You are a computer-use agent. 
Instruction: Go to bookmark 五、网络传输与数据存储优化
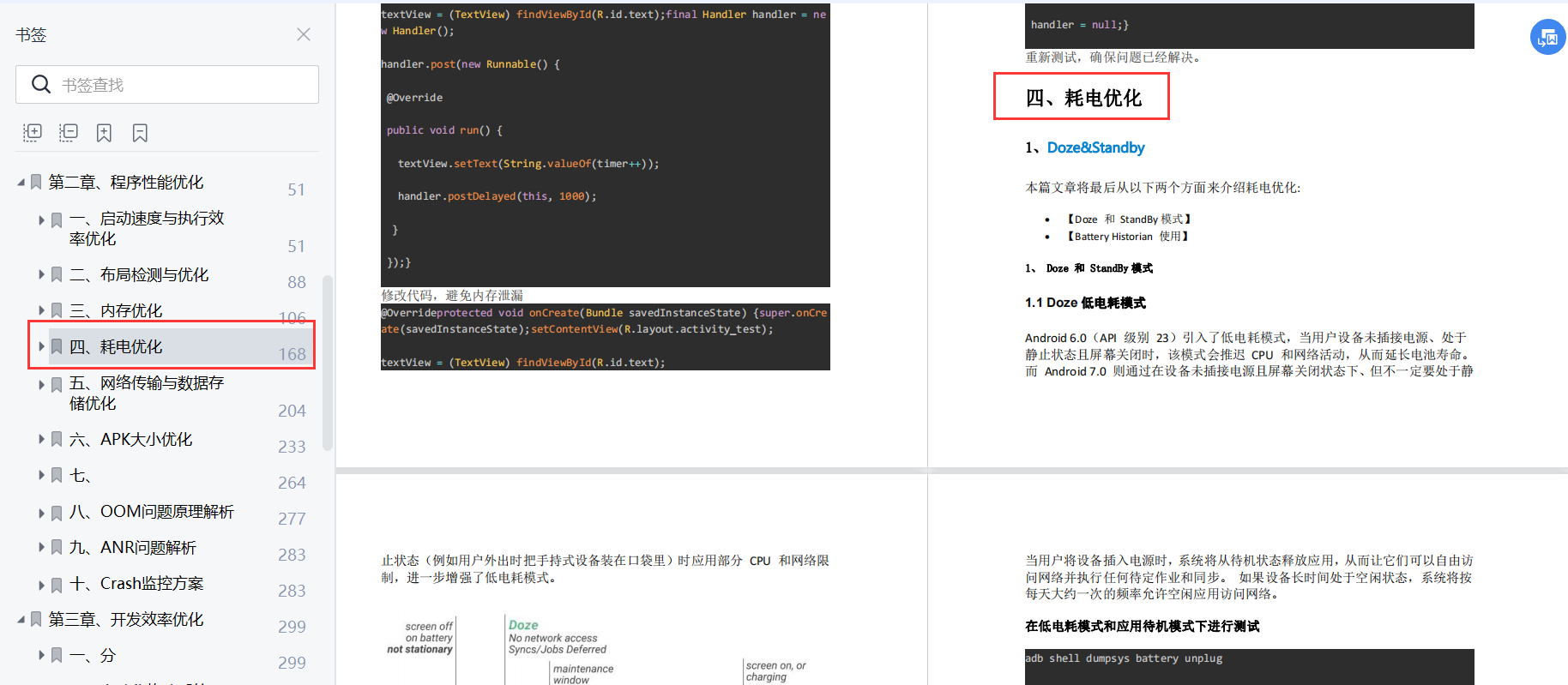point(147,393)
